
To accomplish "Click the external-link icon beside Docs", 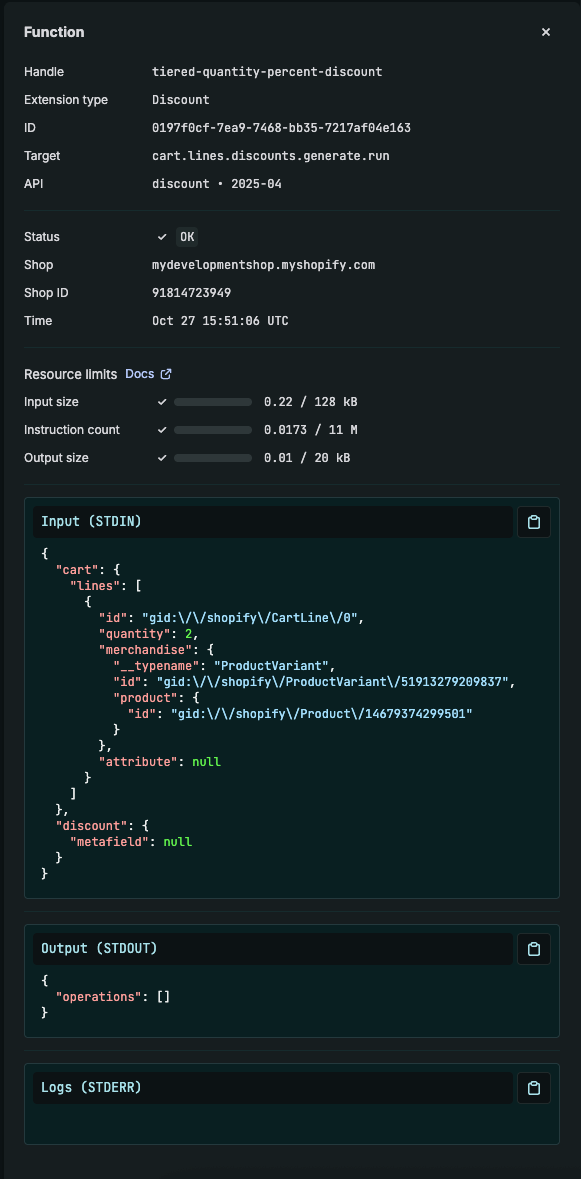I will [167, 374].
